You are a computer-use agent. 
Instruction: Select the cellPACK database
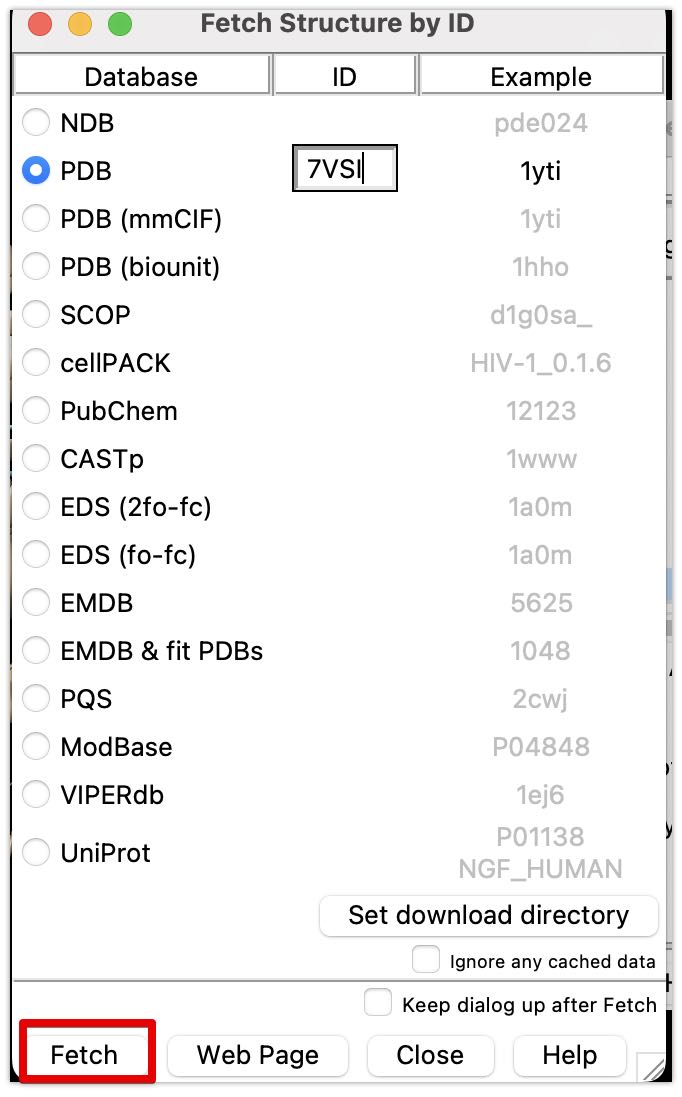click(36, 362)
